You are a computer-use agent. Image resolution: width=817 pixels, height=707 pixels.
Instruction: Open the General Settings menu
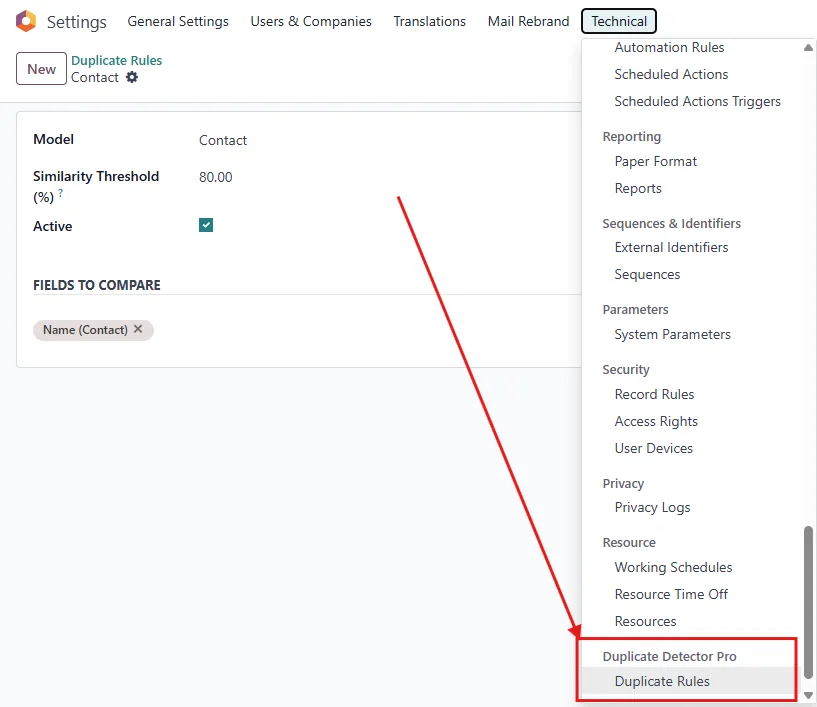(x=178, y=21)
